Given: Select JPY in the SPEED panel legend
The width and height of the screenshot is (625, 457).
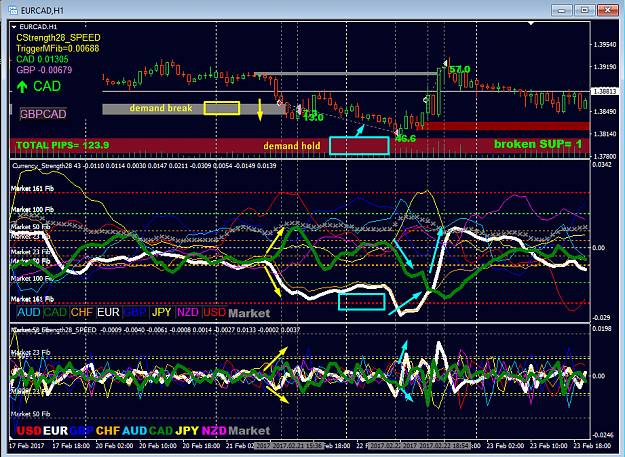Looking at the screenshot, I should (x=187, y=431).
